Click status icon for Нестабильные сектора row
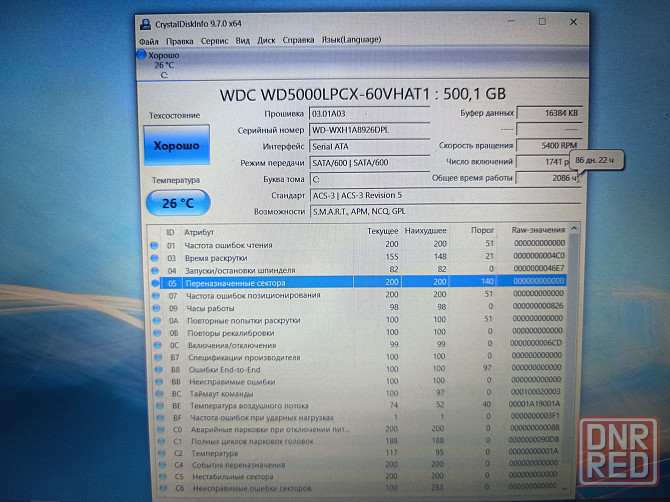 pyautogui.click(x=154, y=476)
